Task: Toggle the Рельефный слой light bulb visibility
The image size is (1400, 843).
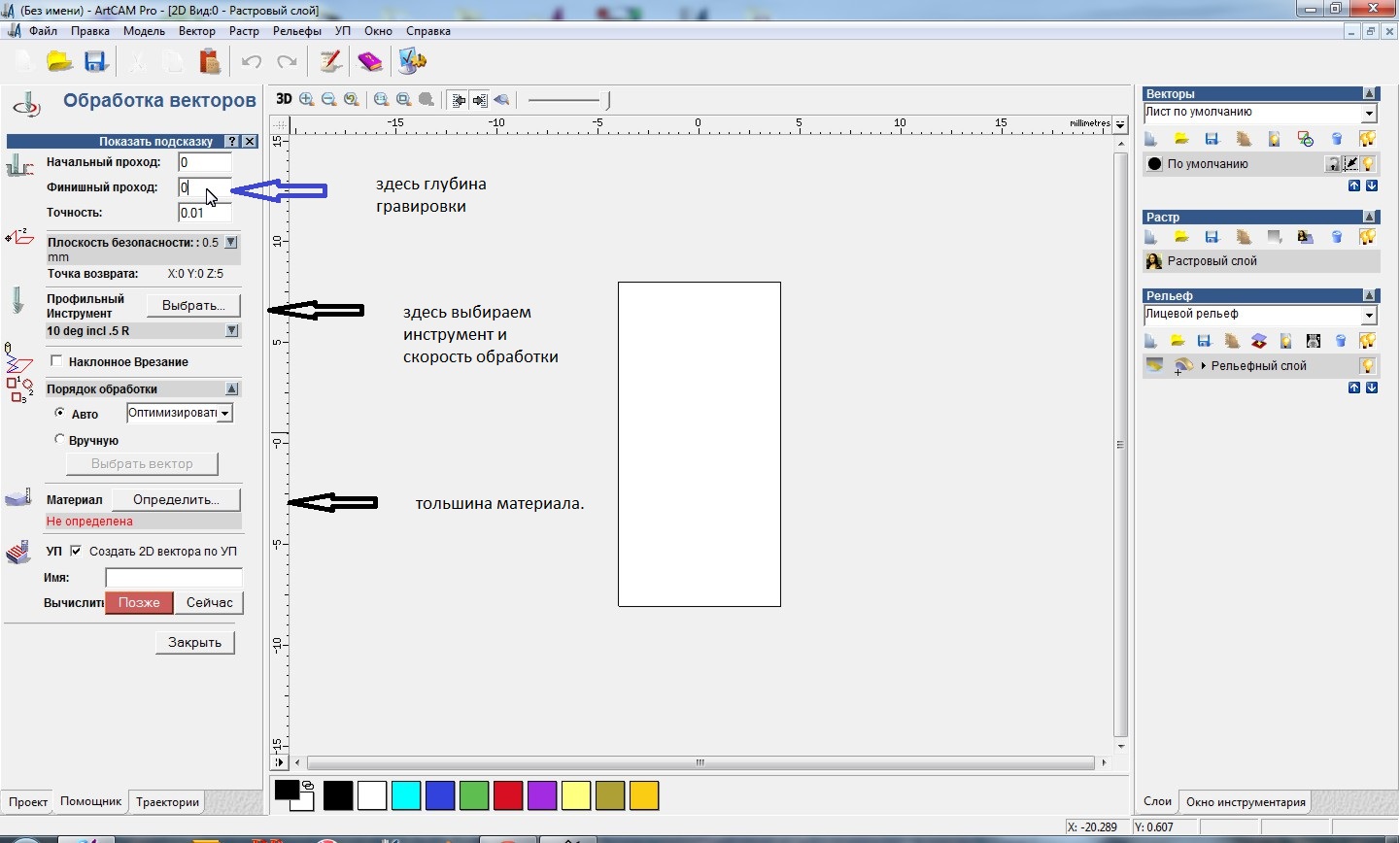Action: click(1368, 366)
